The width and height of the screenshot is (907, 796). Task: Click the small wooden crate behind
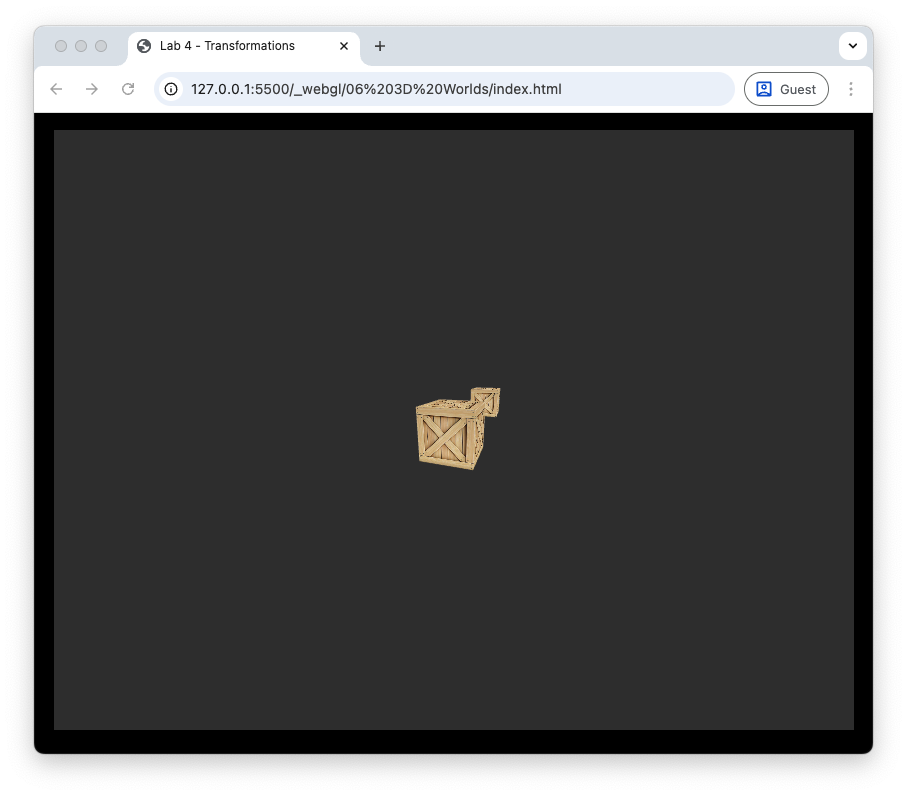pyautogui.click(x=487, y=401)
